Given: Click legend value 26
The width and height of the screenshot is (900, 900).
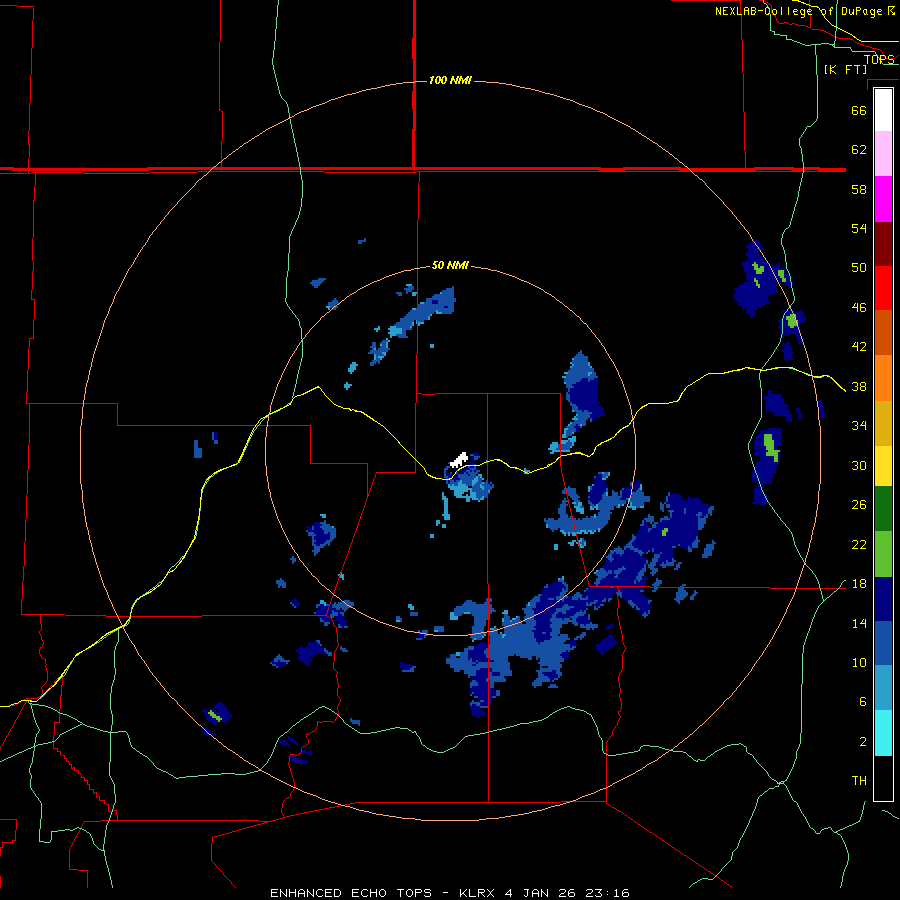Looking at the screenshot, I should (x=859, y=505).
